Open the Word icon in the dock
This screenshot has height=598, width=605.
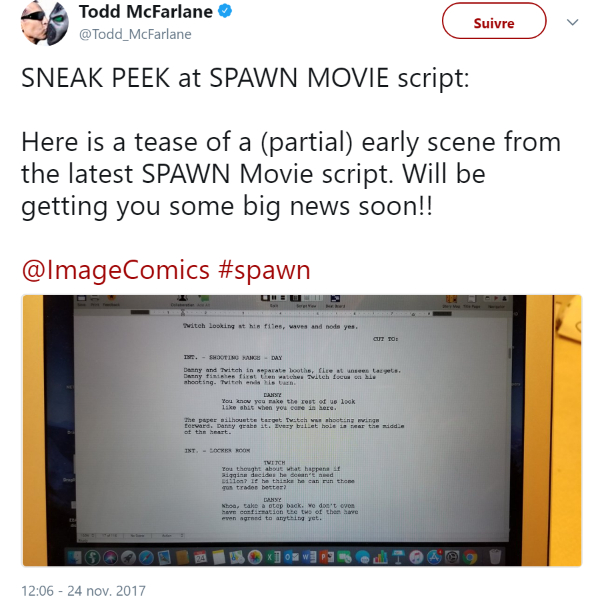tap(309, 557)
